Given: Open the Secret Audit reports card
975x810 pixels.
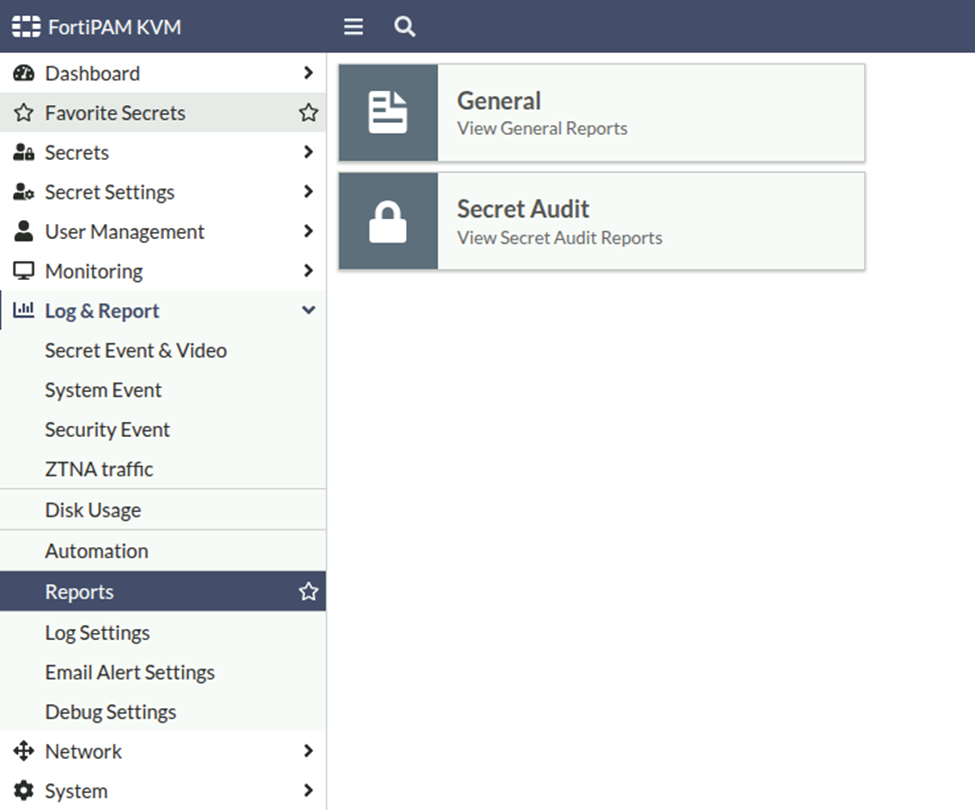Looking at the screenshot, I should [x=601, y=221].
